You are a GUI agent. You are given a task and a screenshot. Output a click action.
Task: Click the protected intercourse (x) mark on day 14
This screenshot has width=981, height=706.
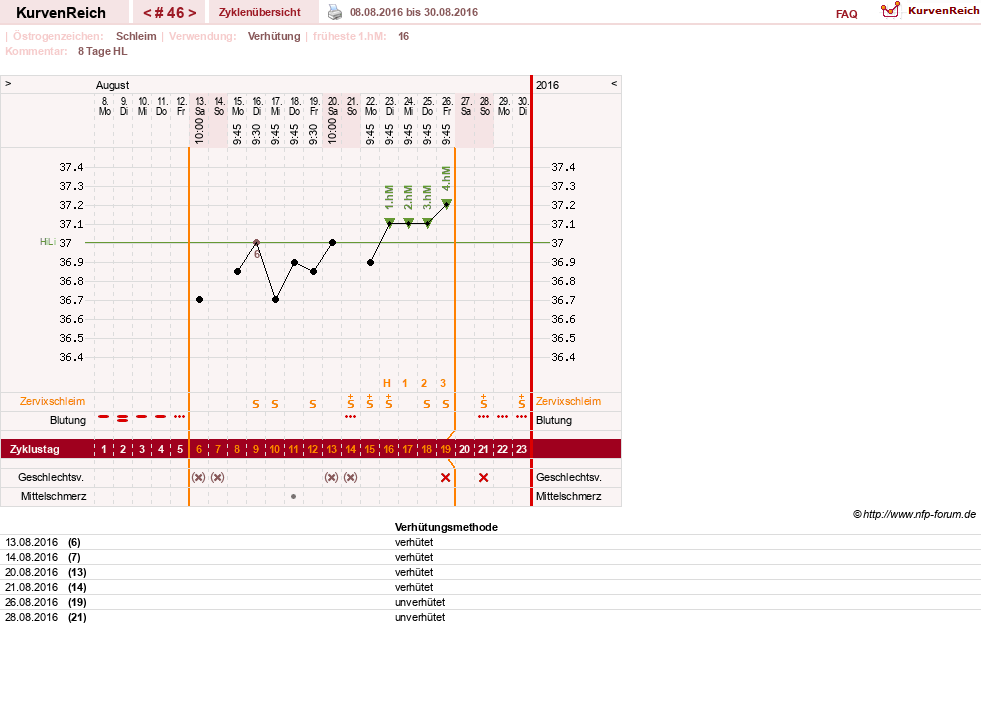pyautogui.click(x=350, y=478)
